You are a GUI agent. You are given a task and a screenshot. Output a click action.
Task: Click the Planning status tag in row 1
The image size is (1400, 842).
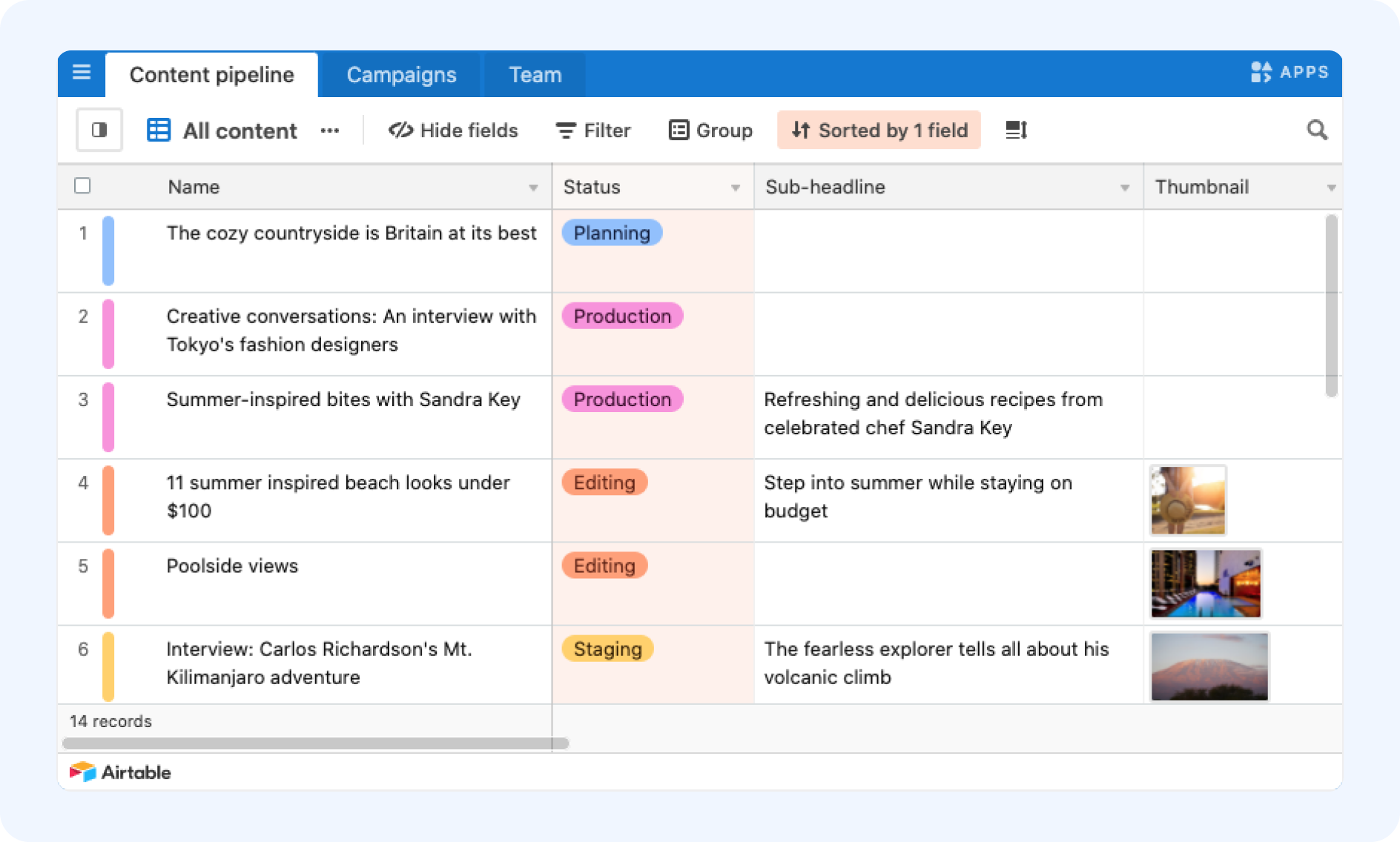tap(612, 233)
